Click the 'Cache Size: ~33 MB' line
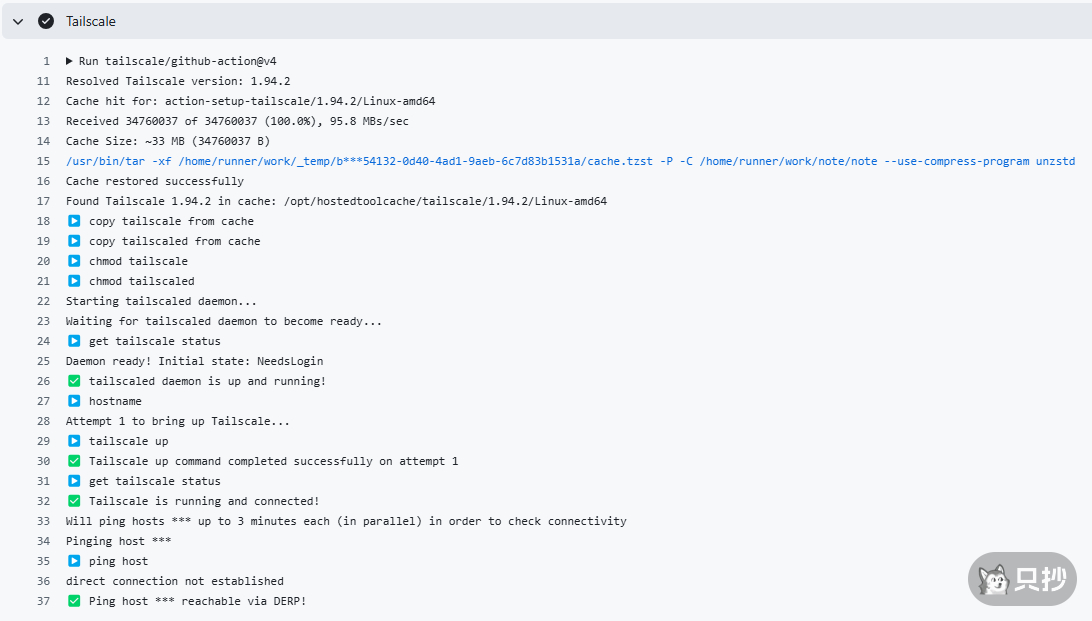Viewport: 1092px width, 621px height. pos(168,141)
